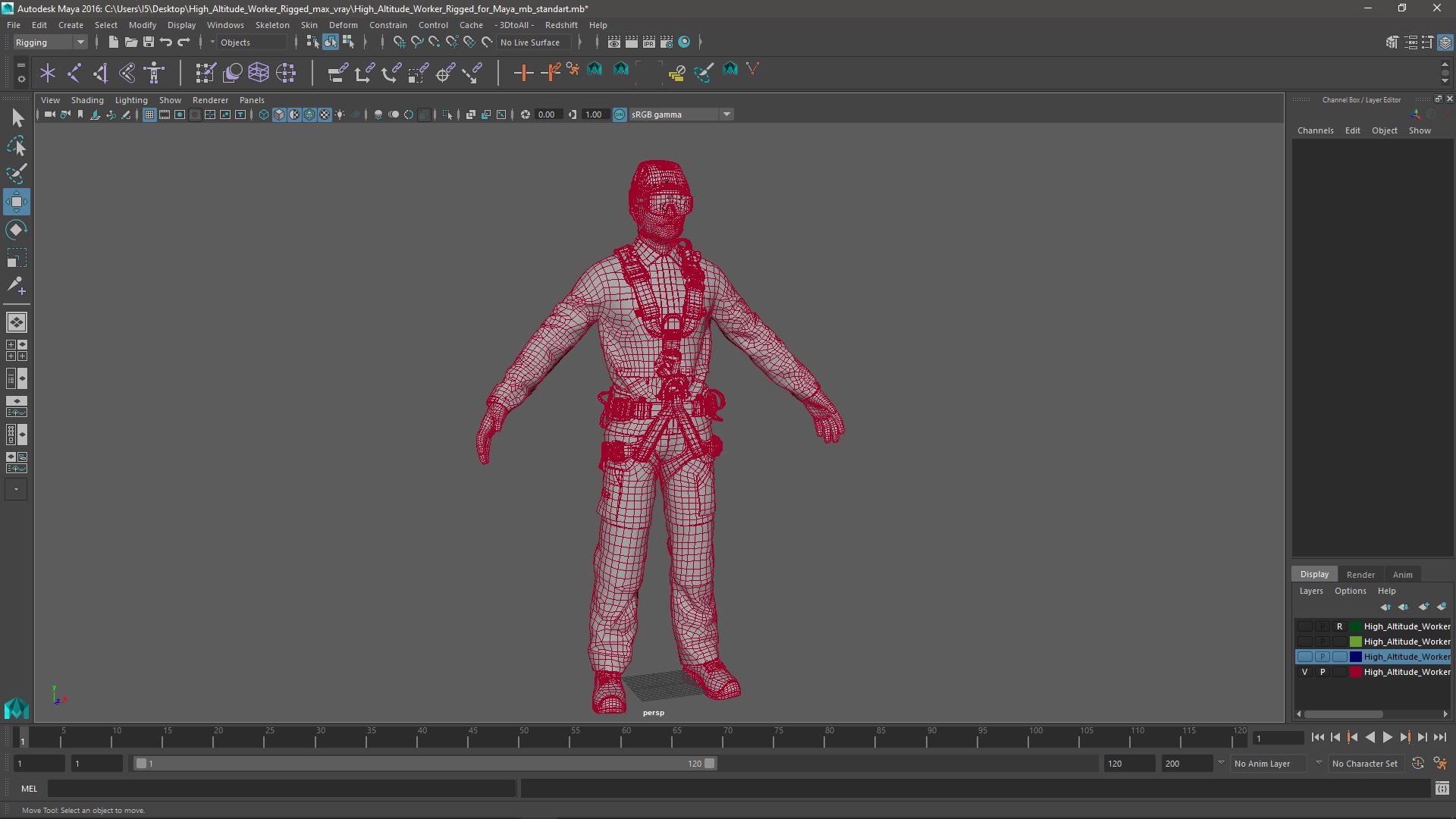Click the IK Handle shelf icon

click(x=100, y=73)
